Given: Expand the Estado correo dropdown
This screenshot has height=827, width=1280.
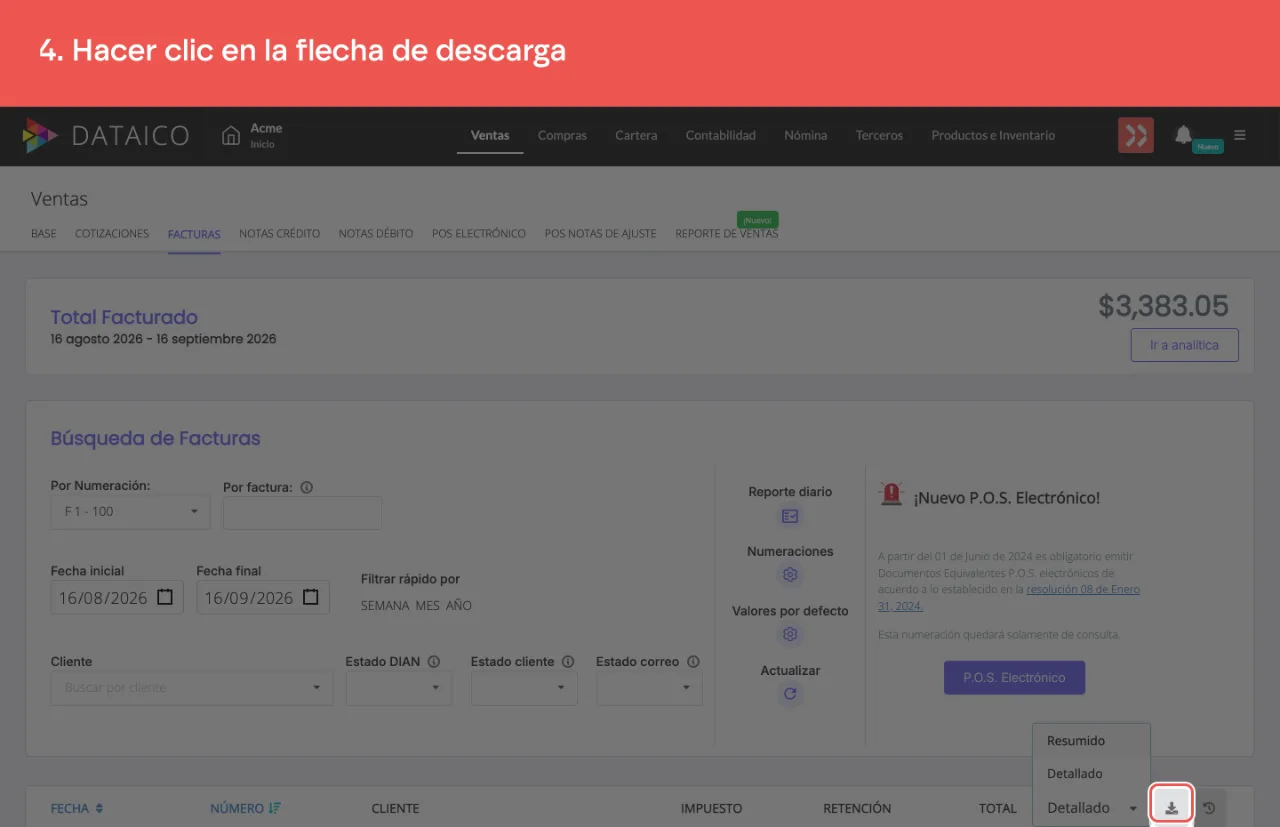Looking at the screenshot, I should tap(649, 688).
